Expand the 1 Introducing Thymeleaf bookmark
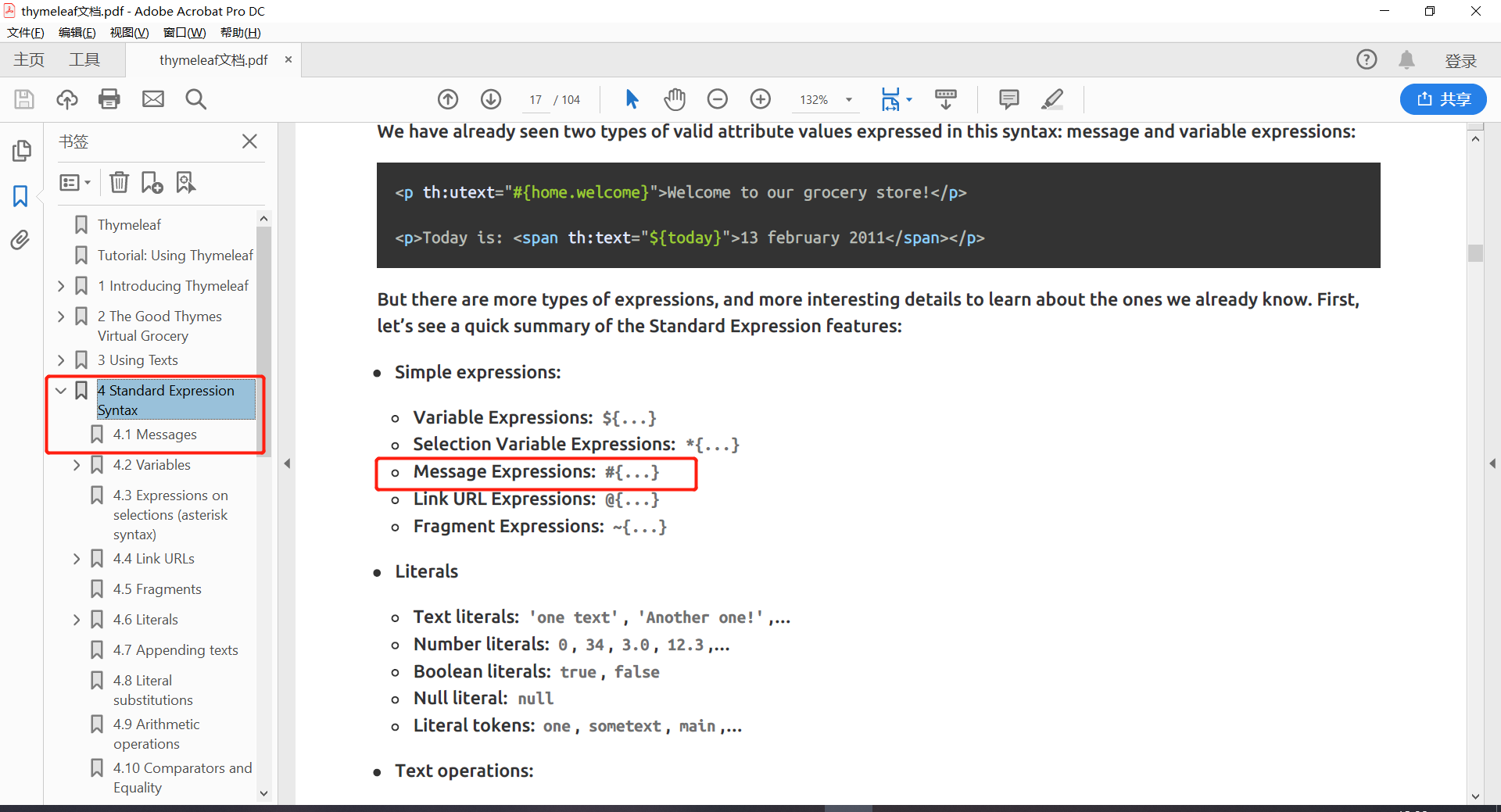This screenshot has height=812, width=1501. [x=61, y=287]
